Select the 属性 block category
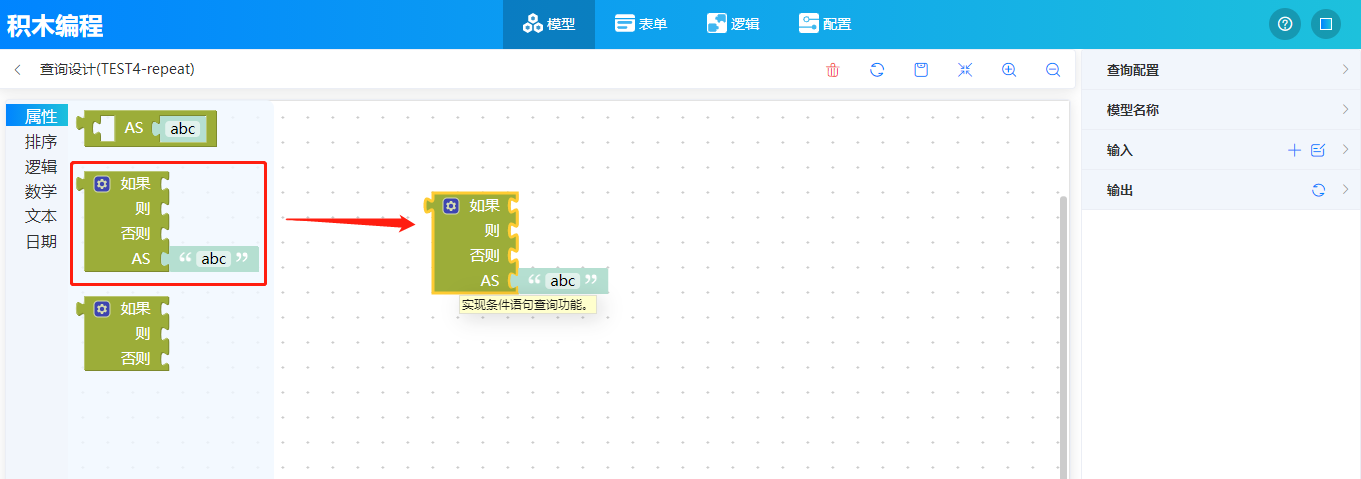 (38, 116)
